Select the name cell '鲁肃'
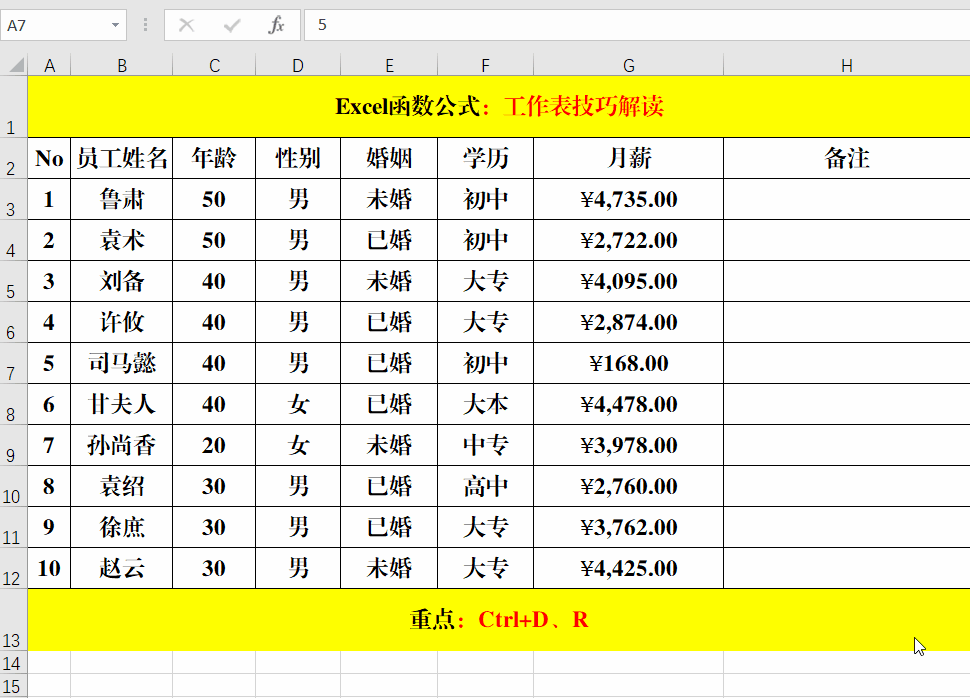This screenshot has width=970, height=698. 122,199
